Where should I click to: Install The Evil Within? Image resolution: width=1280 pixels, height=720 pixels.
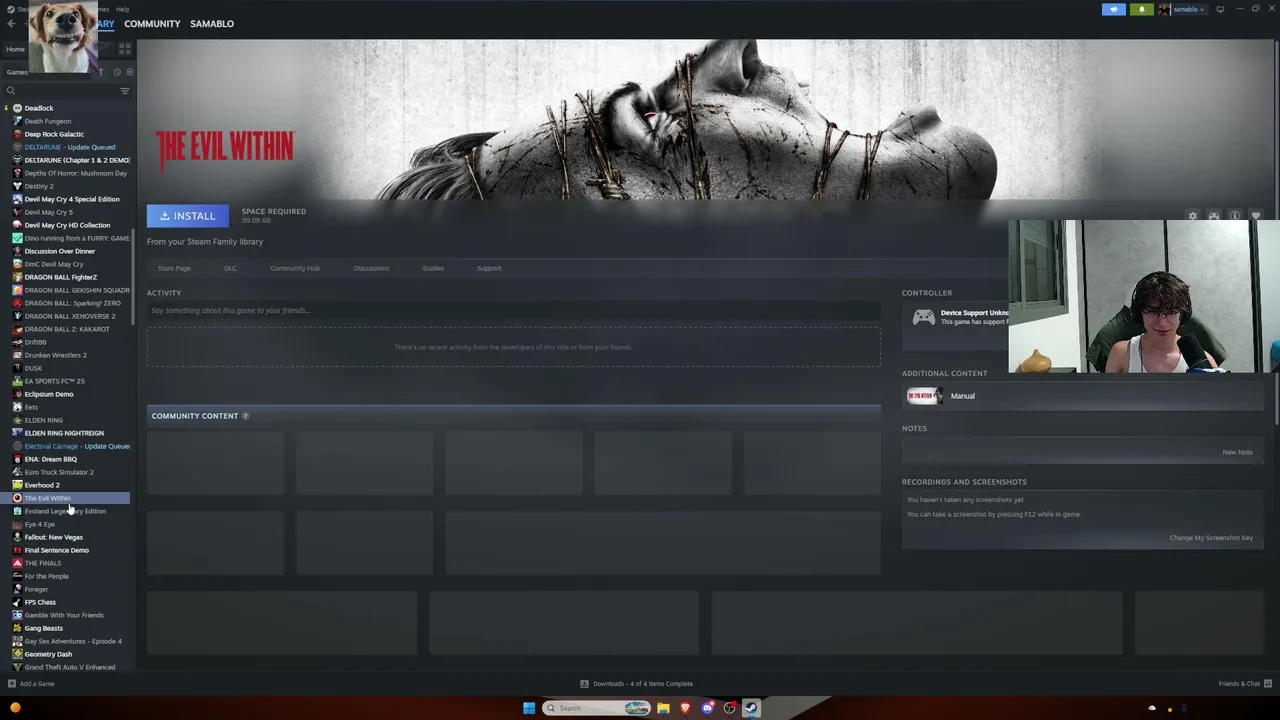187,216
